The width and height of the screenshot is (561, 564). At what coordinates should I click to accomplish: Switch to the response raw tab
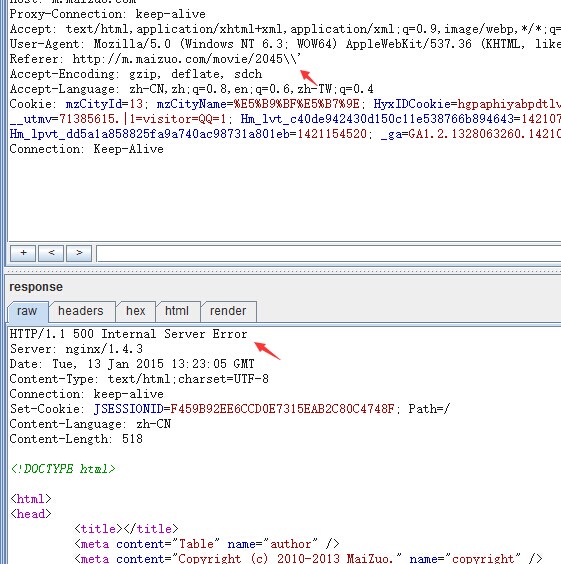(x=27, y=311)
